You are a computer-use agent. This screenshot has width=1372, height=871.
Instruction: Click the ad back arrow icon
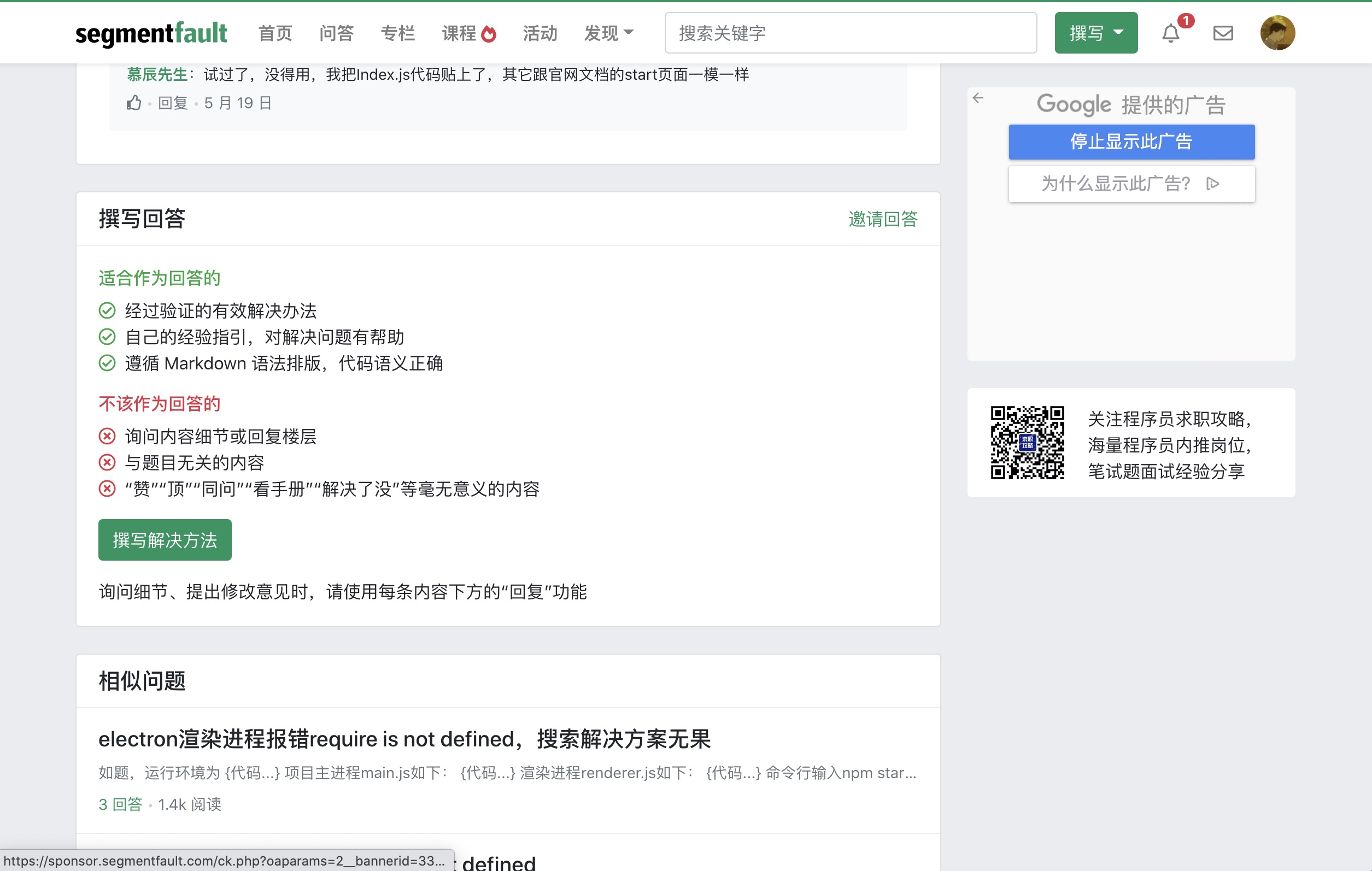pyautogui.click(x=978, y=98)
